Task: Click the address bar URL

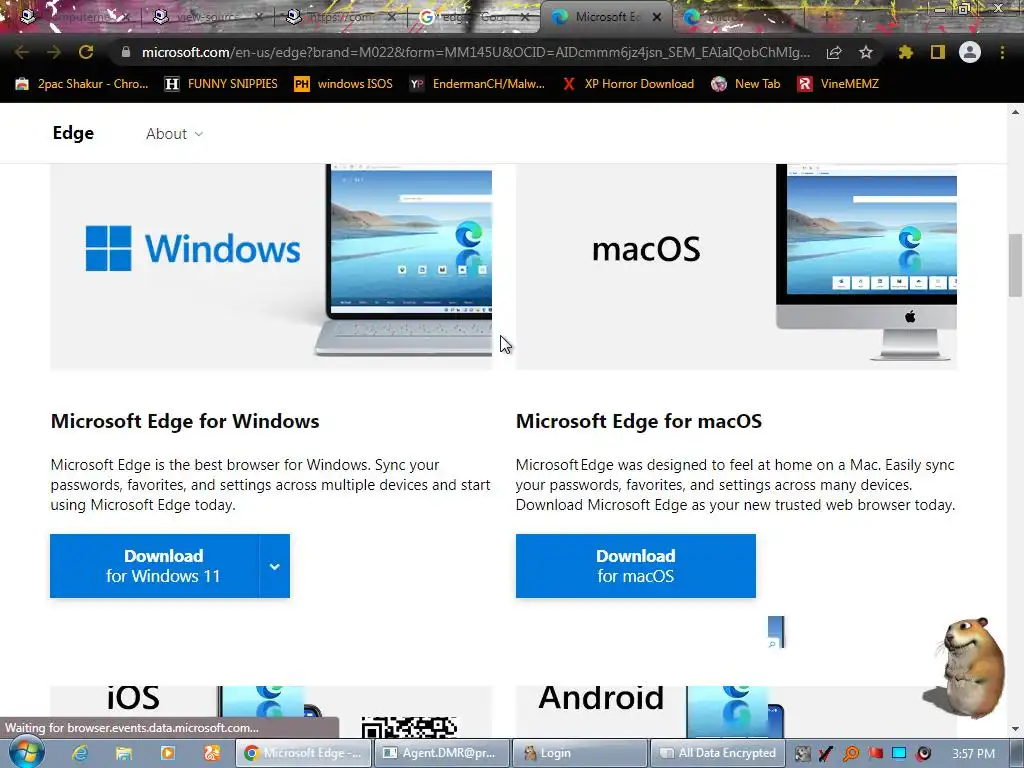Action: 475,52
